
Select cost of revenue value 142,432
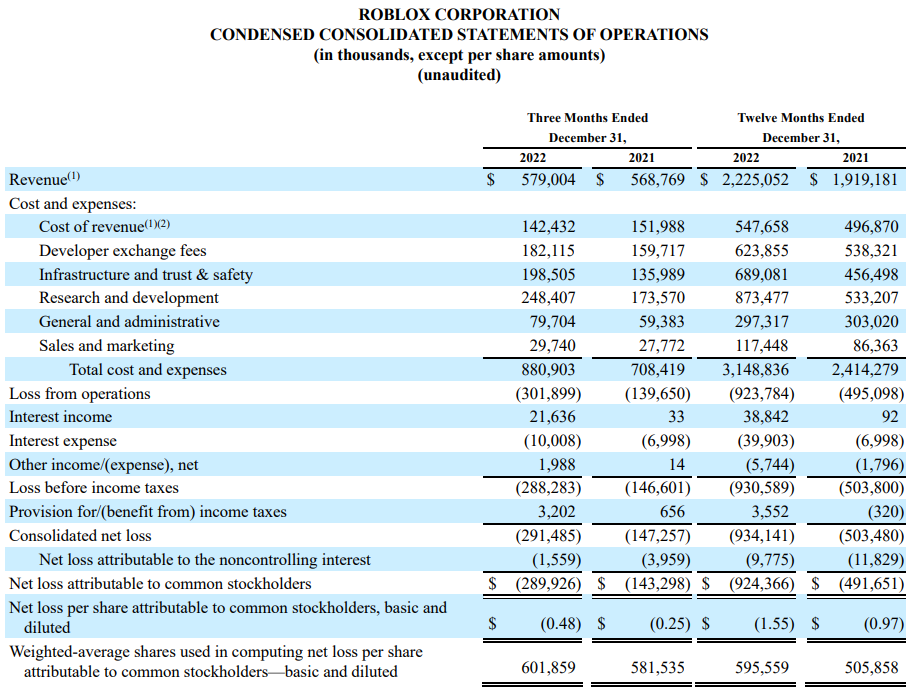click(x=548, y=226)
